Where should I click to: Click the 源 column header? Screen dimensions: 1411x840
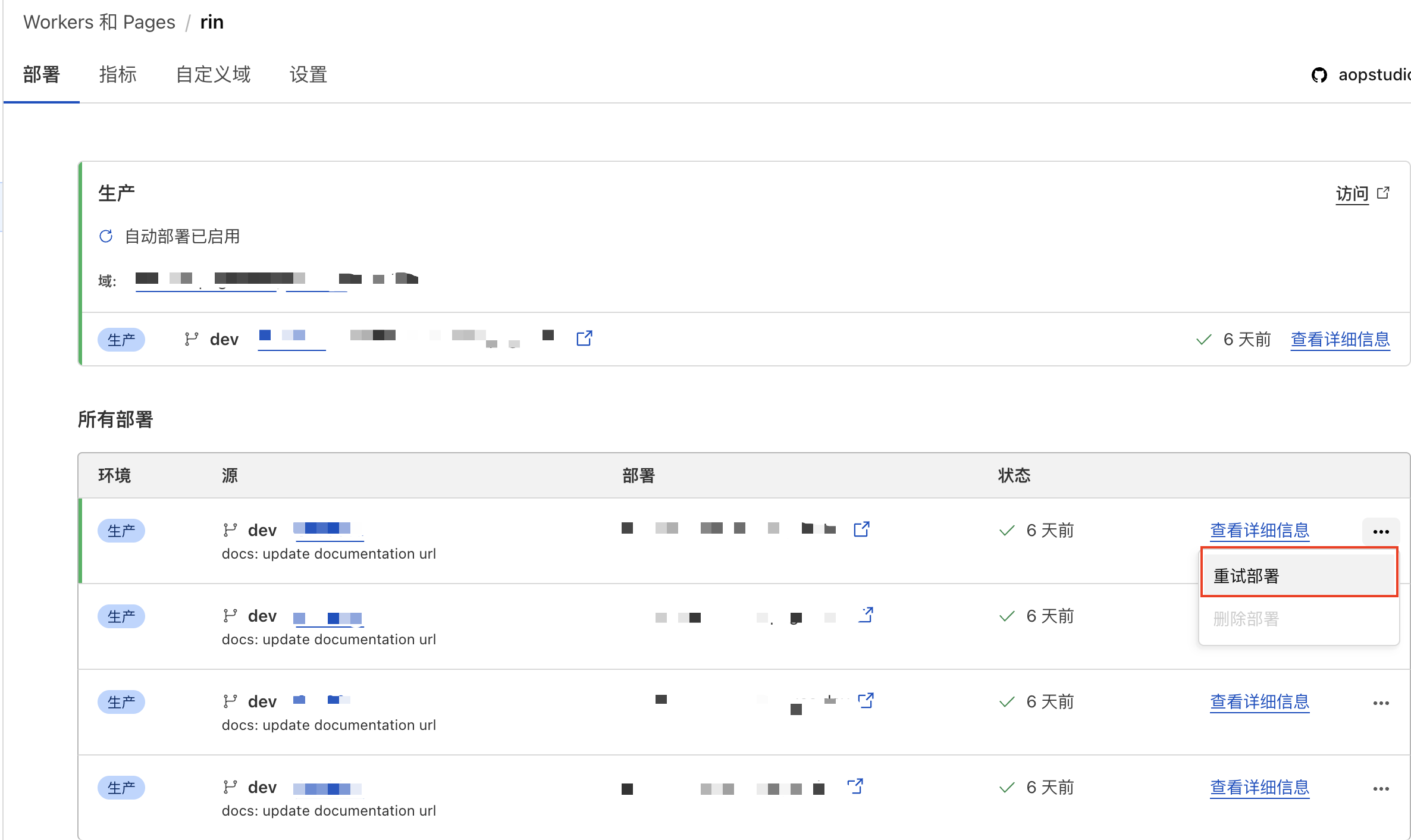(230, 475)
